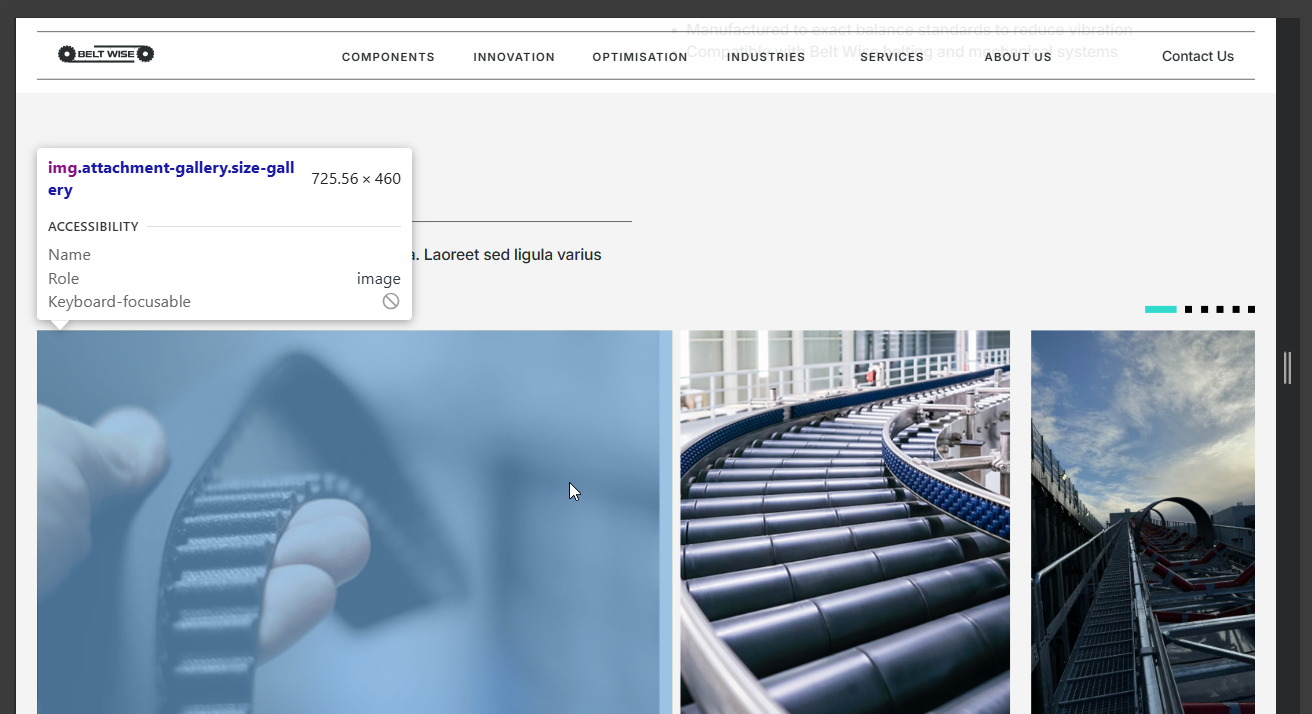Open the Components menu
The width and height of the screenshot is (1312, 714).
[x=388, y=57]
